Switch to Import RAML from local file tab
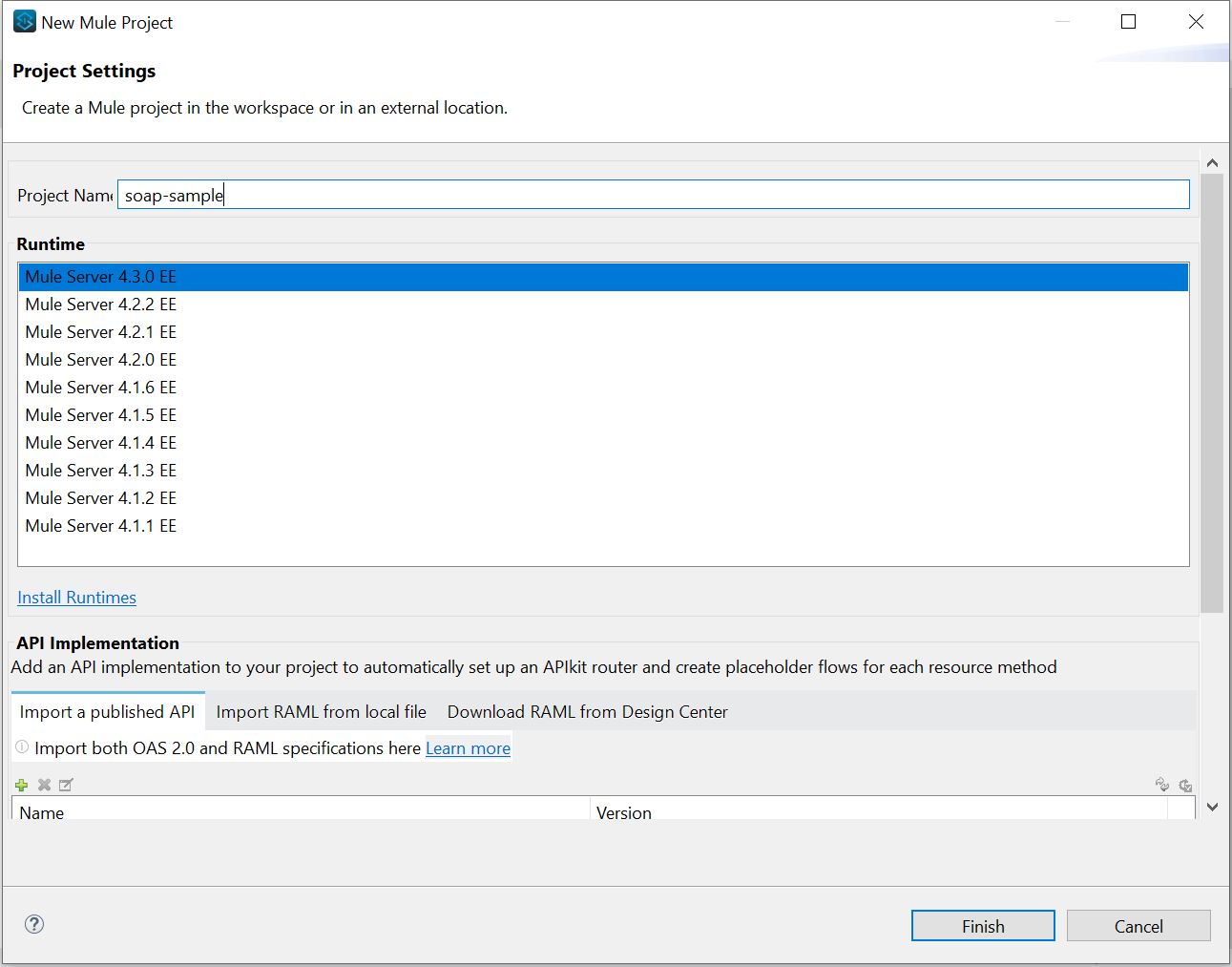The image size is (1232, 967). tap(321, 712)
